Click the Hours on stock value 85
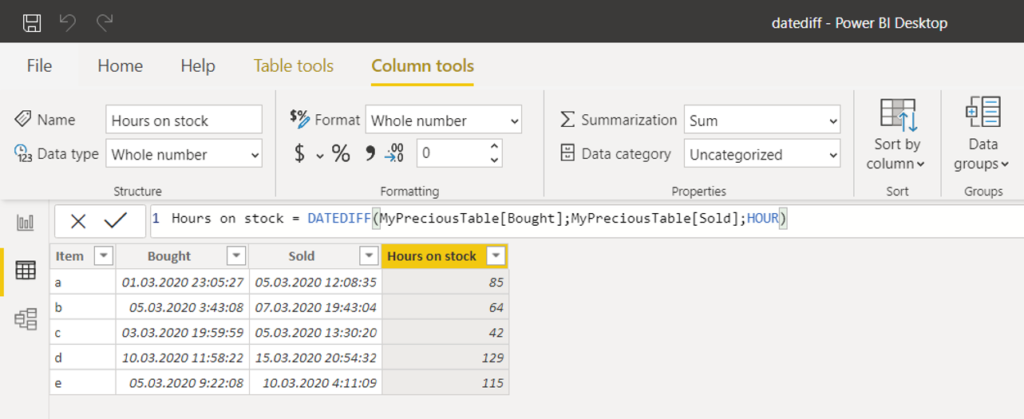The height and width of the screenshot is (419, 1024). click(445, 282)
